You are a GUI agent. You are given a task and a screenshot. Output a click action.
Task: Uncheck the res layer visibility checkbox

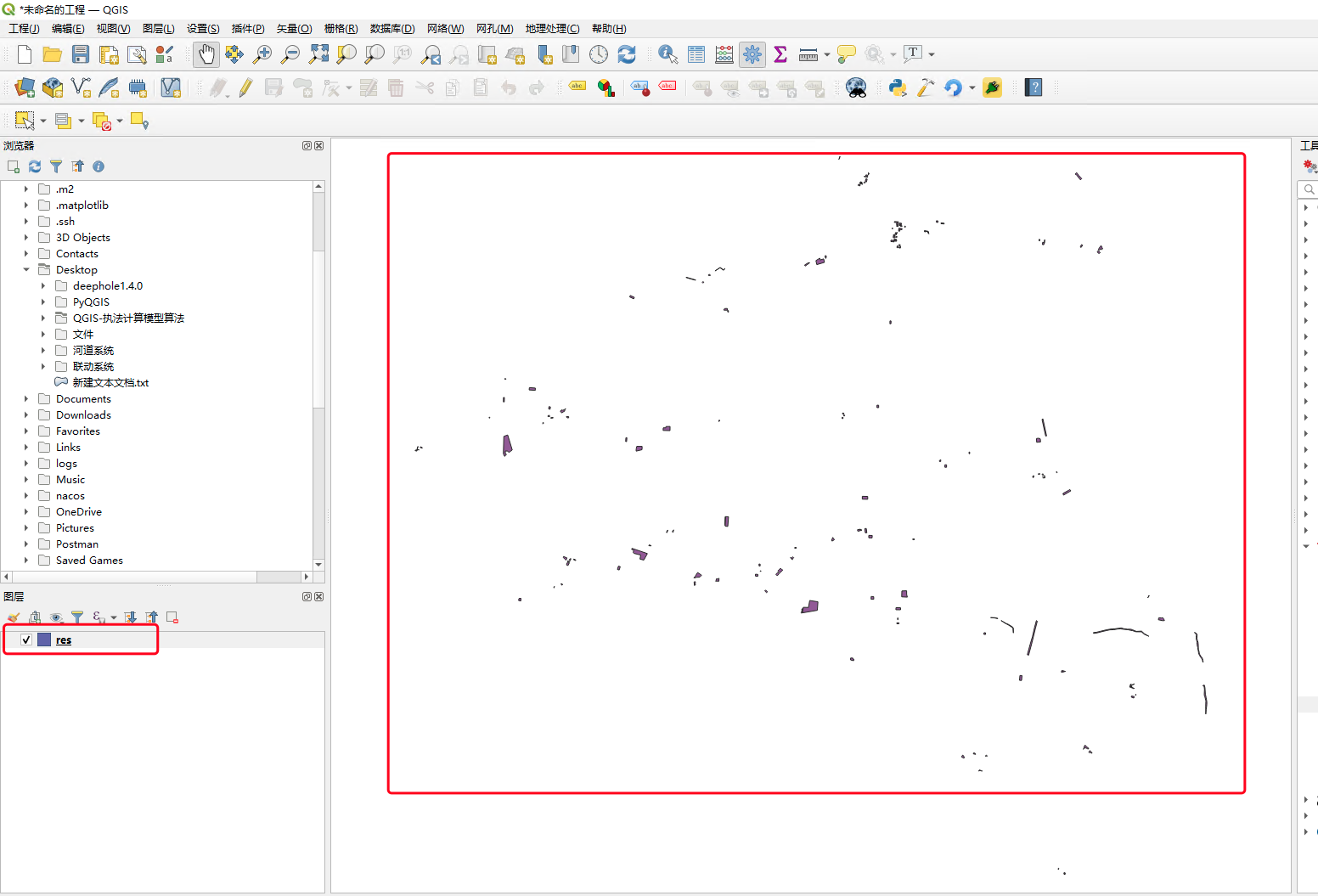click(26, 640)
